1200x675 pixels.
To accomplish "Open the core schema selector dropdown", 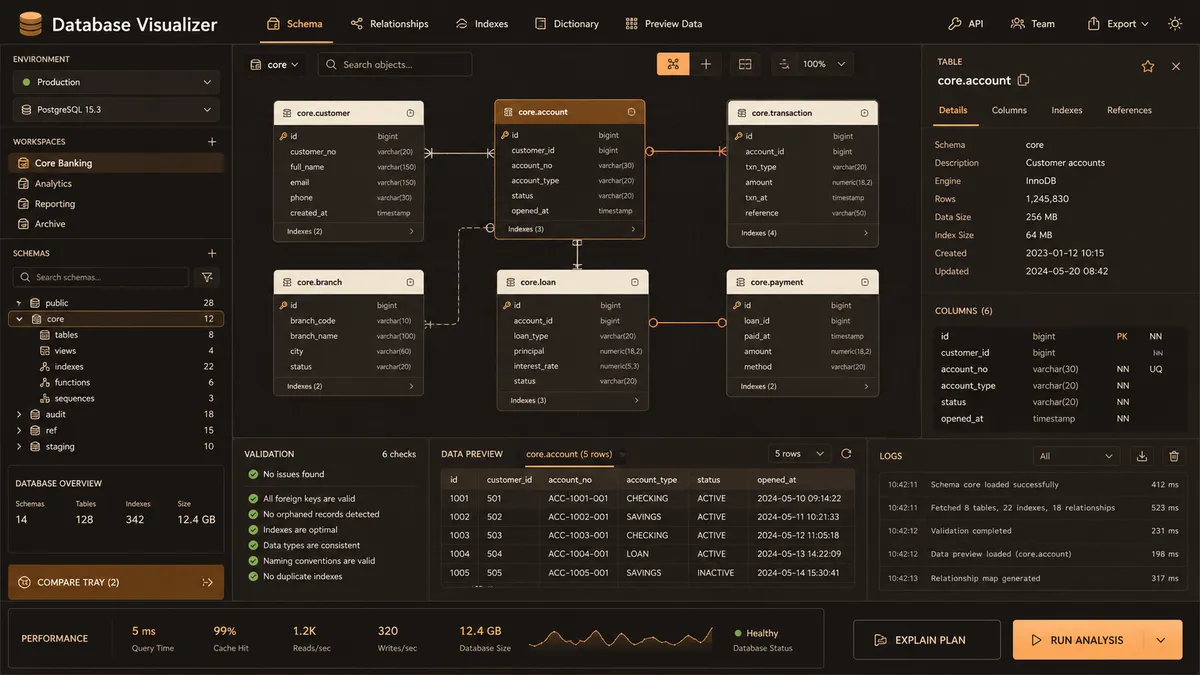I will pyautogui.click(x=275, y=64).
